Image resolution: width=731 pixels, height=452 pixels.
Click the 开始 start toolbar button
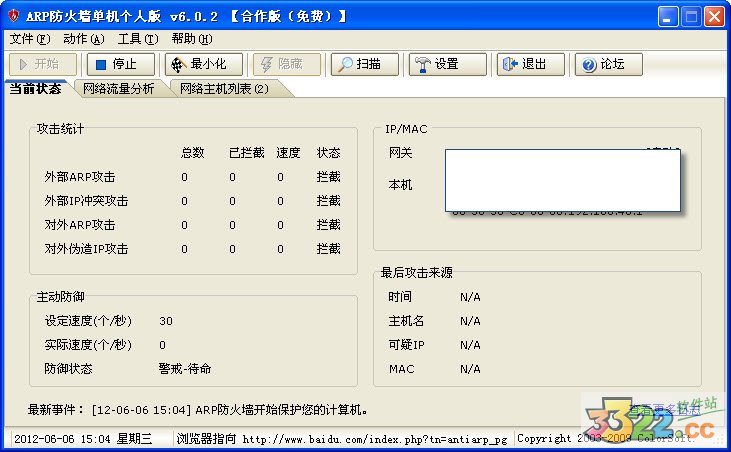pyautogui.click(x=42, y=64)
